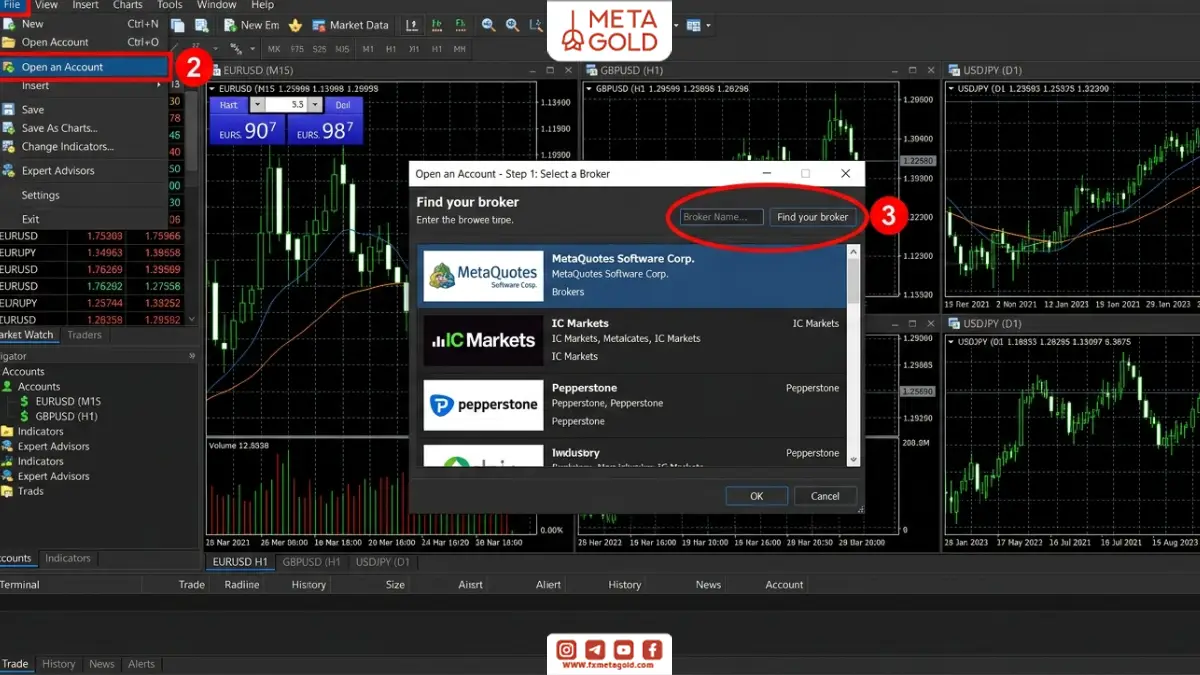
Task: Switch to the GBPUSD (H1) chart tab
Action: (312, 562)
